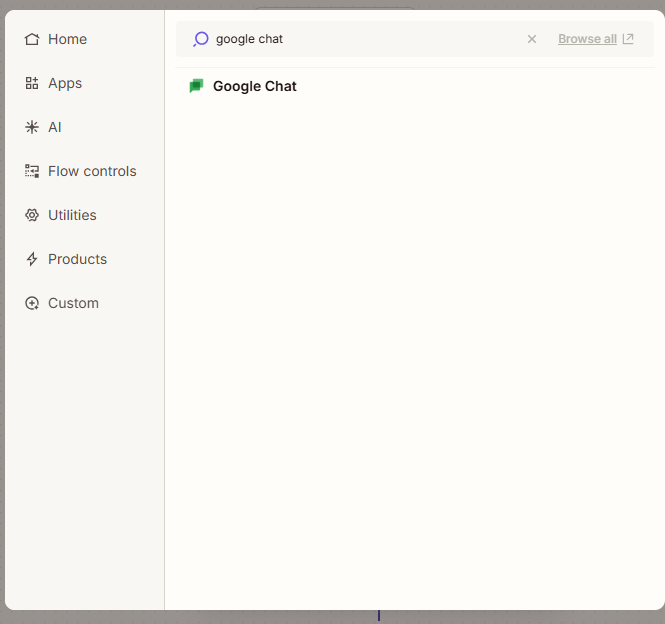
Task: Click the AI sparkle icon
Action: click(x=32, y=127)
